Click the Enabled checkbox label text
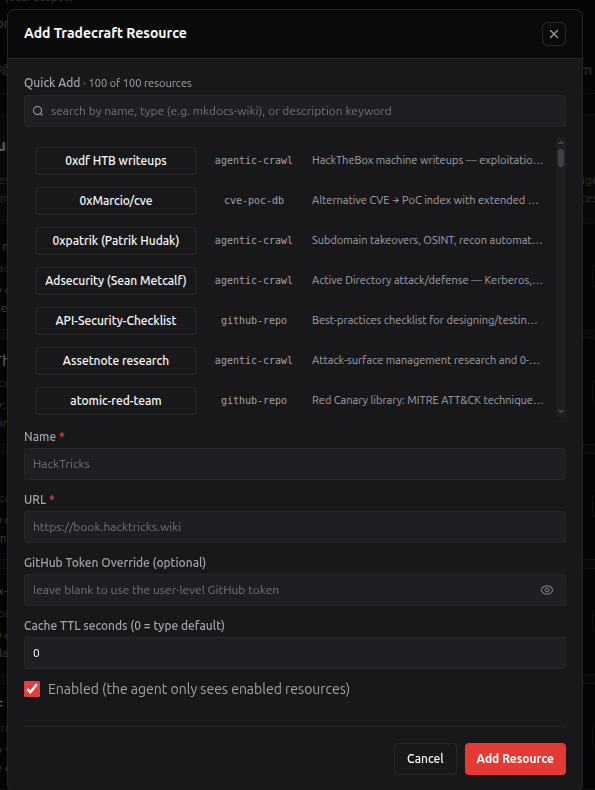The image size is (595, 790). 199,689
